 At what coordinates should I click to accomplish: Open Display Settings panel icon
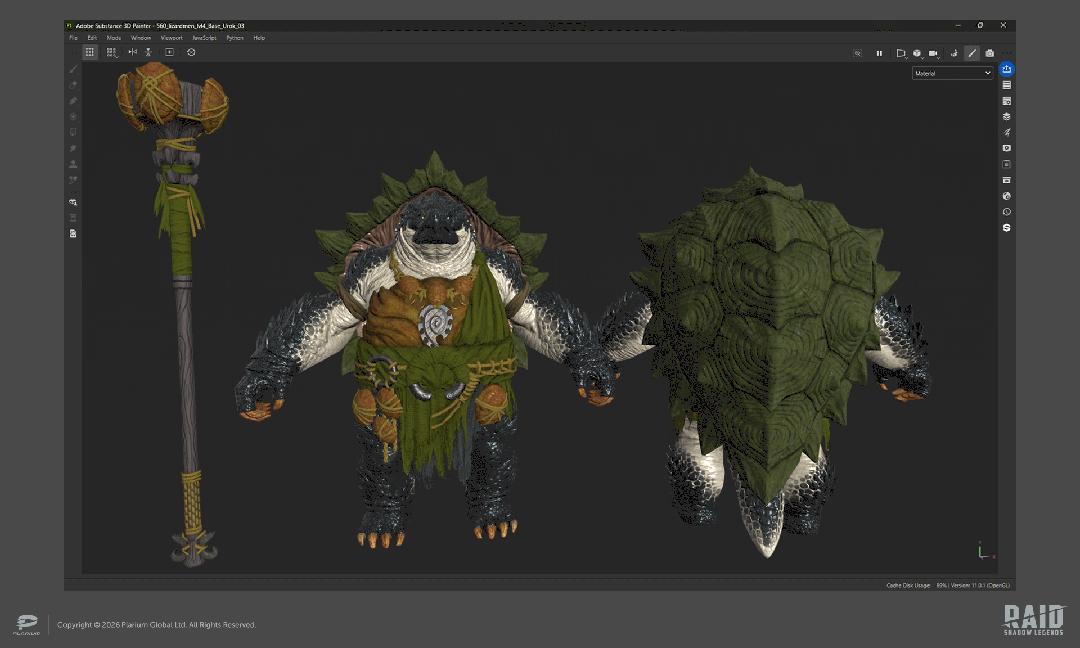click(1006, 148)
